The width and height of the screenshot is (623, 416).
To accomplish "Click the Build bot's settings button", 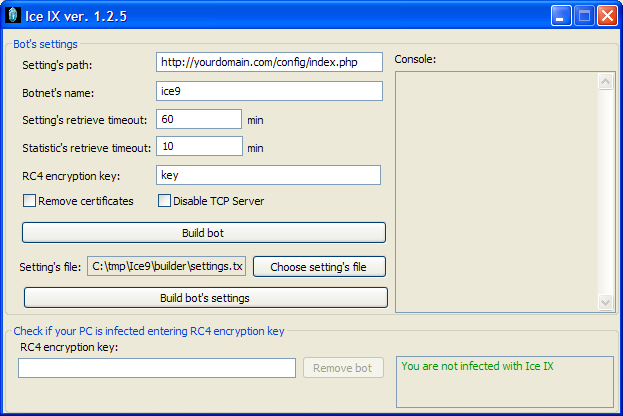I will tap(206, 298).
